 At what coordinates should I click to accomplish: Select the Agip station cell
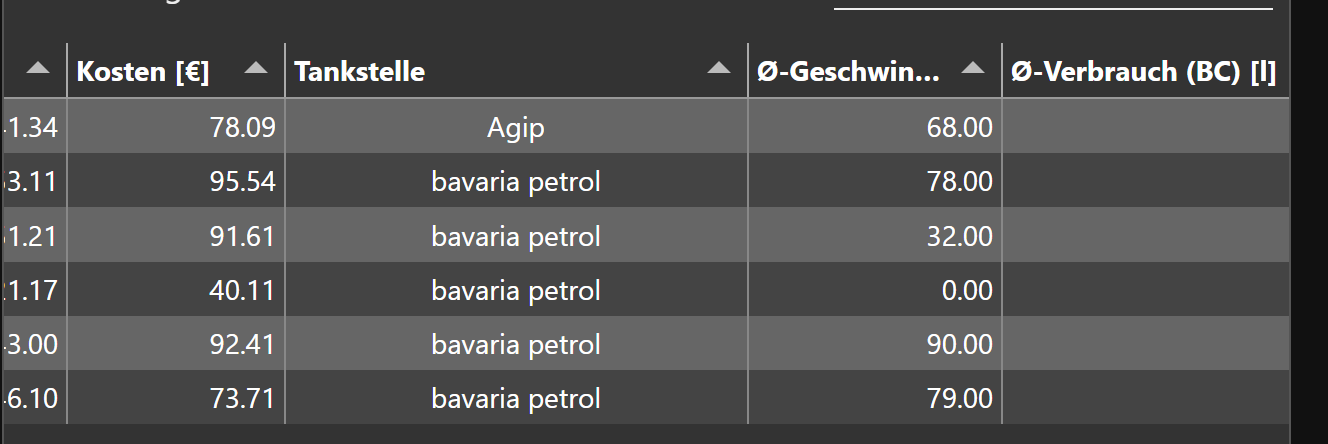pyautogui.click(x=516, y=127)
